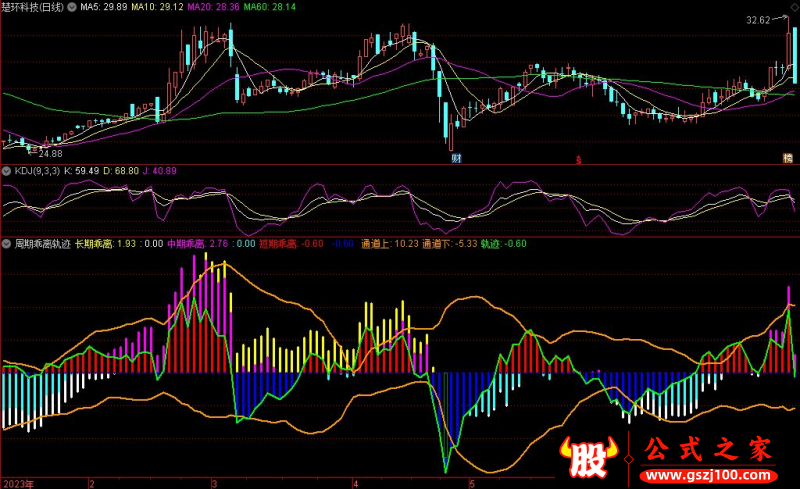Select the MA5 moving average label
Screen dimensions: 800x489
pyautogui.click(x=103, y=6)
